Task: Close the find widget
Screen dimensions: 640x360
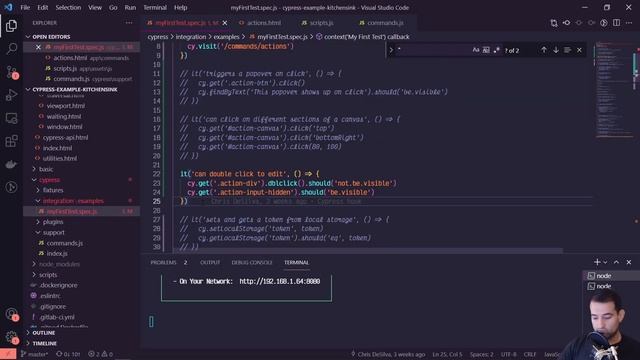Action: point(579,50)
